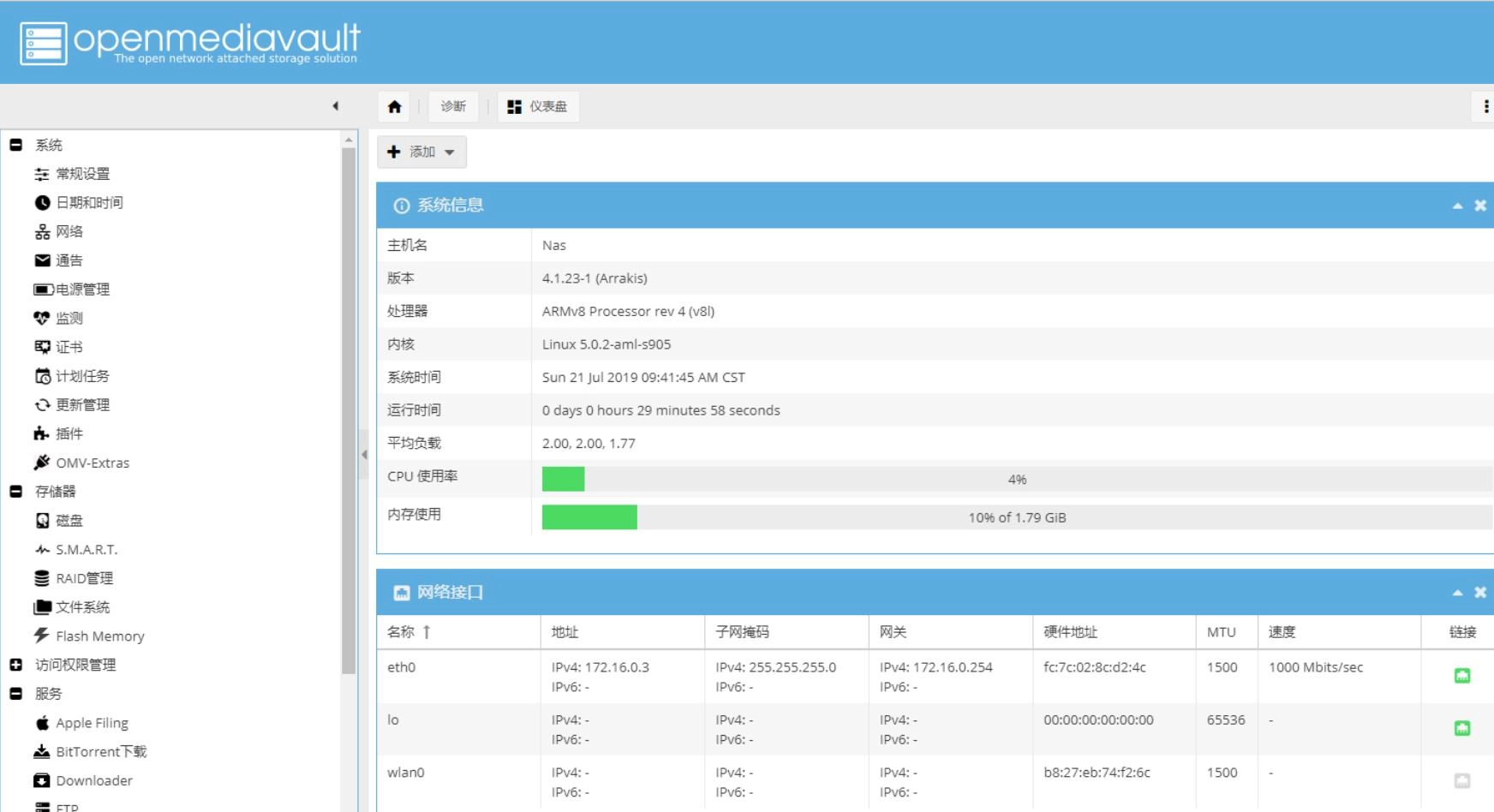The image size is (1494, 812).
Task: Collapse the 系统 tree section
Action: [15, 145]
